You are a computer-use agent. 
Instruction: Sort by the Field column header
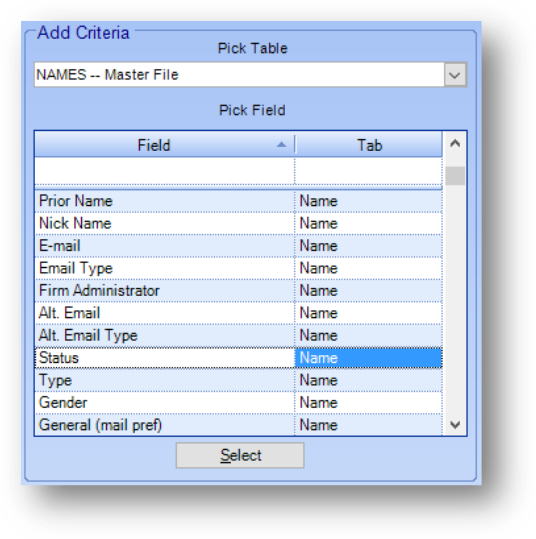(164, 145)
